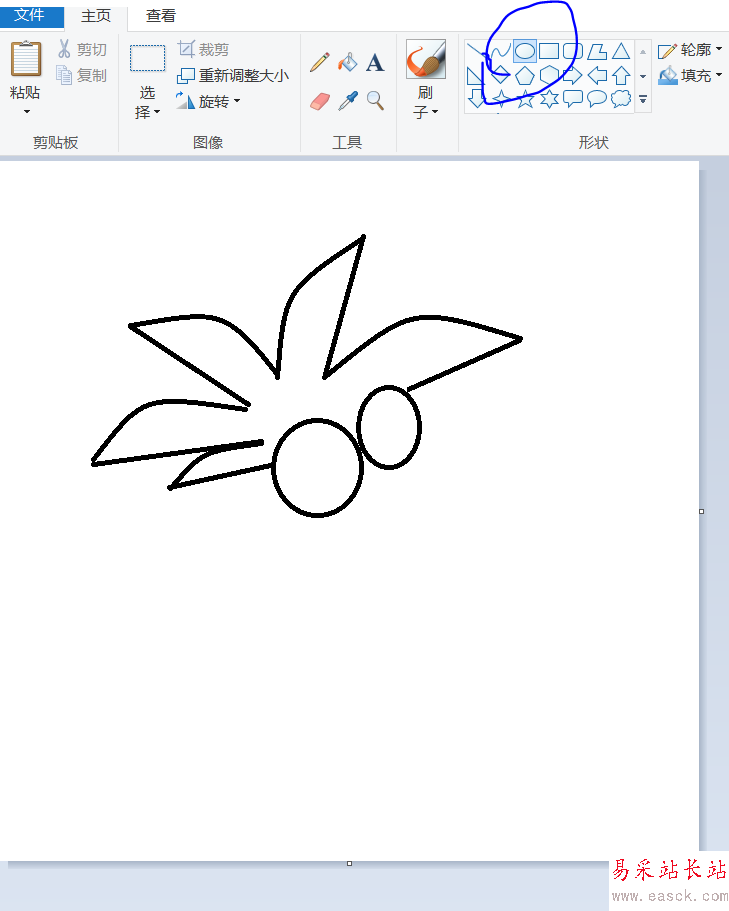Select the Left arrow shape

[597, 76]
